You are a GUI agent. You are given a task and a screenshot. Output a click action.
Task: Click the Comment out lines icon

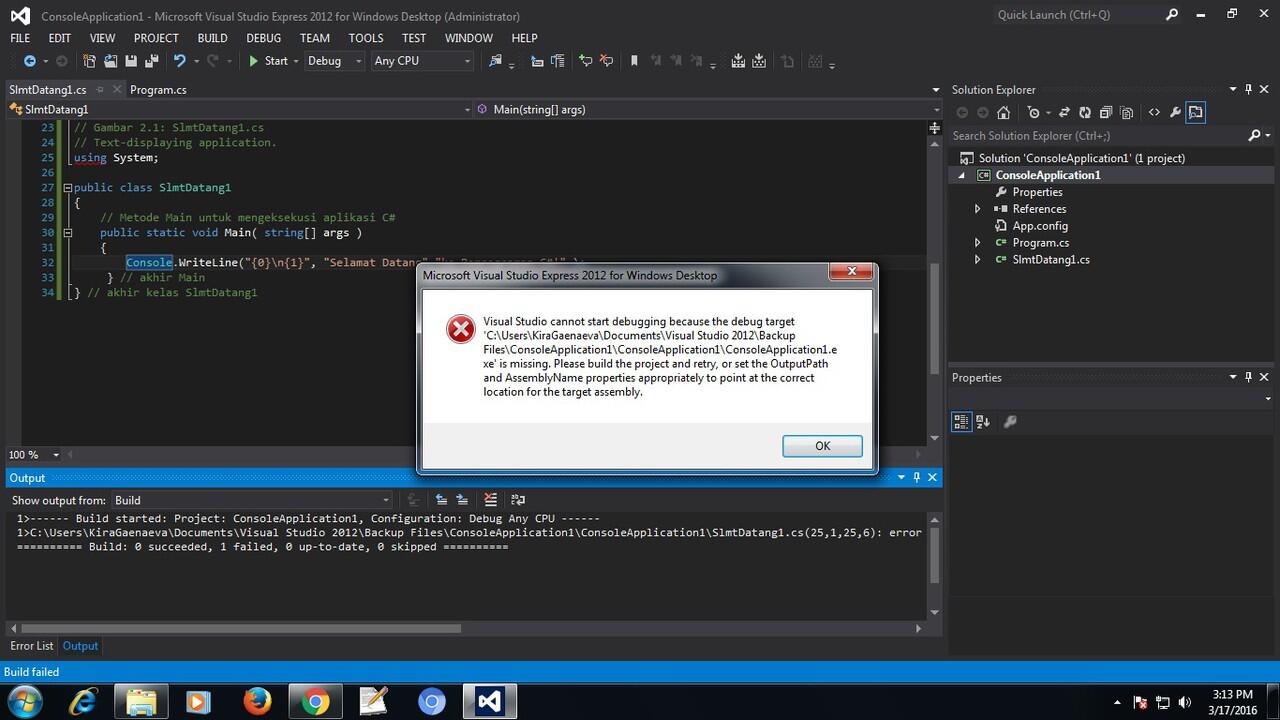pos(586,61)
